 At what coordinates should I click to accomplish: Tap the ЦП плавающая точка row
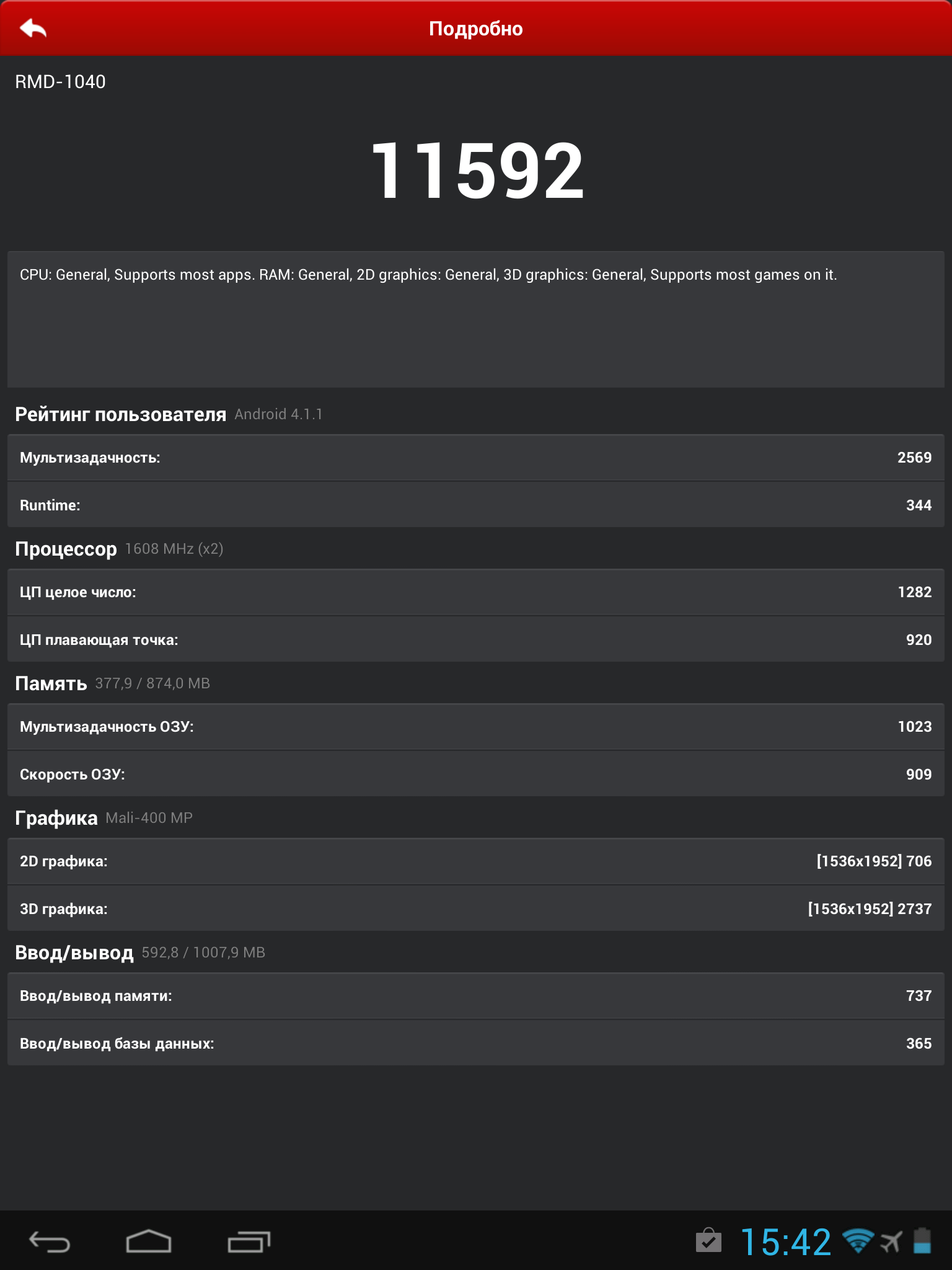click(x=476, y=640)
